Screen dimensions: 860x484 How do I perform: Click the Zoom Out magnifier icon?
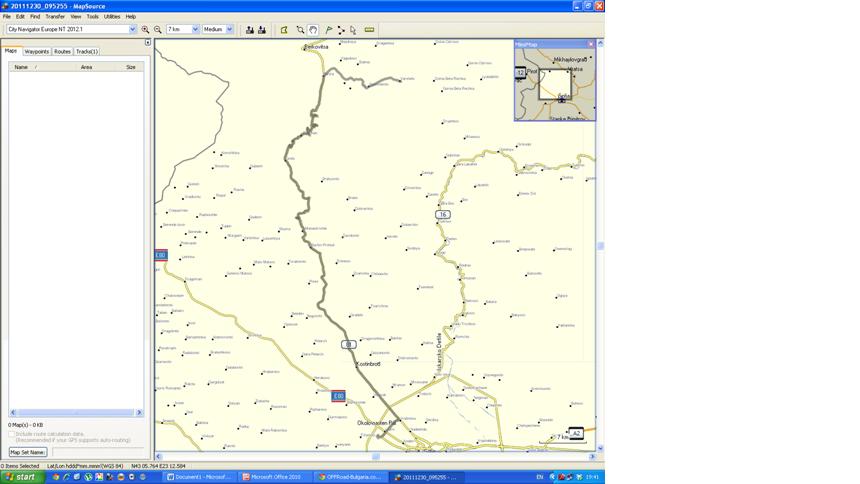pos(157,30)
